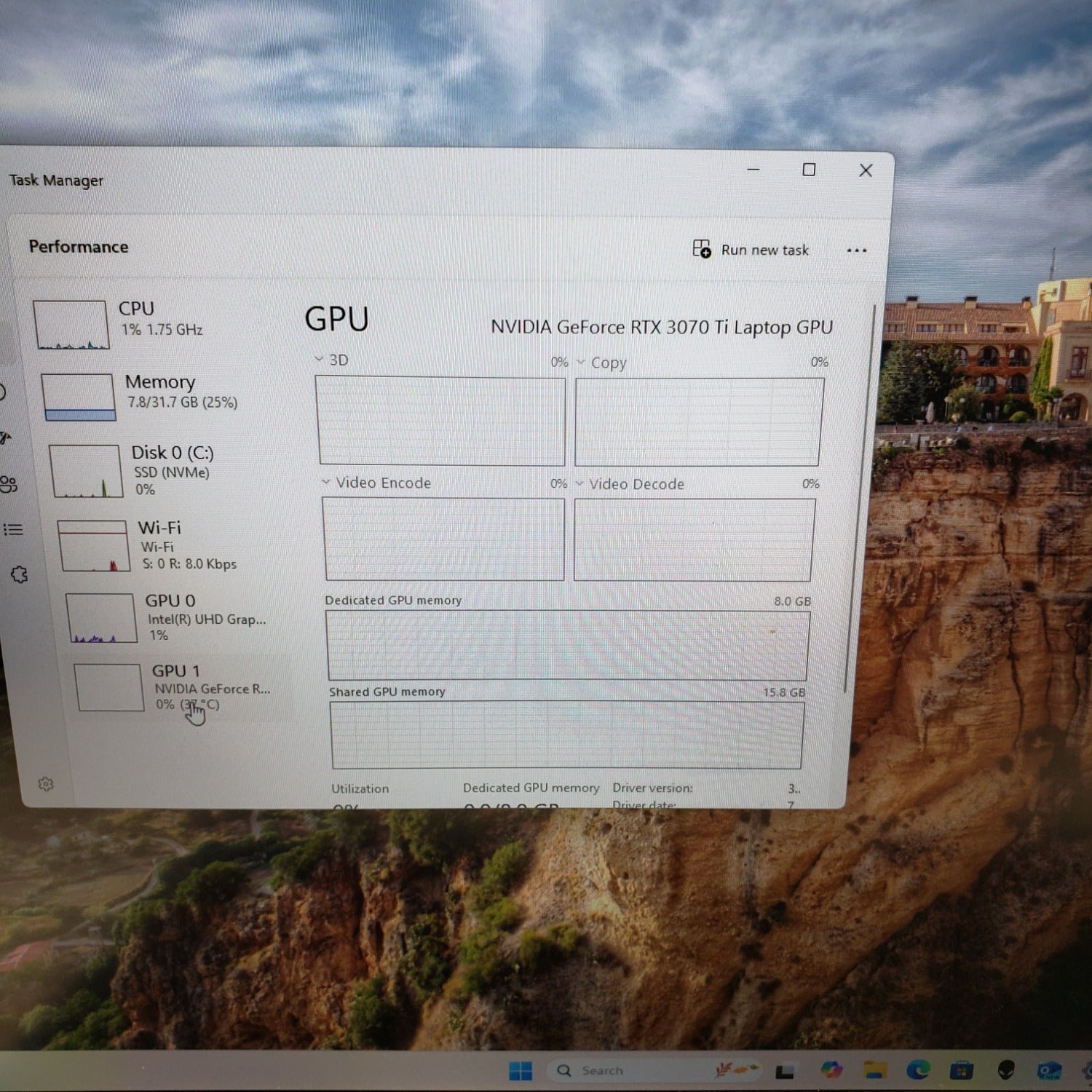Screen dimensions: 1092x1092
Task: Click the taskbar Search box
Action: (601, 1071)
